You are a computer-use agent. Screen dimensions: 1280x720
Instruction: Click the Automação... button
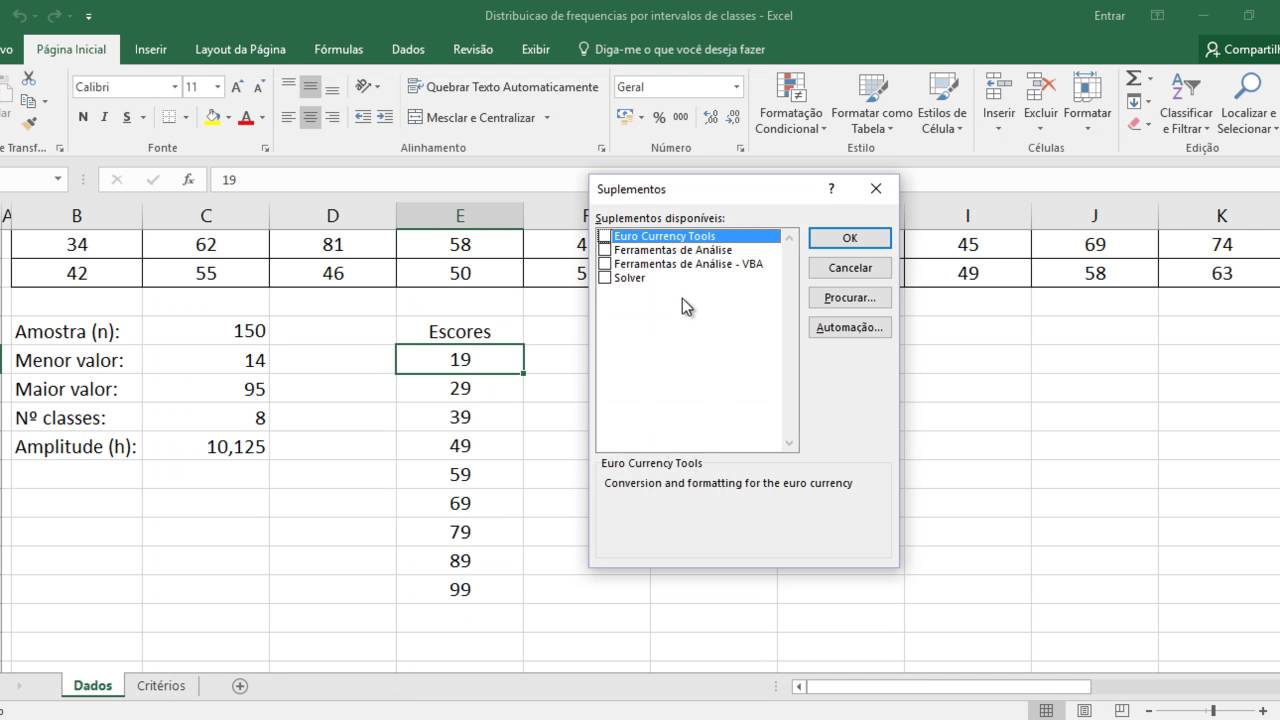[850, 328]
